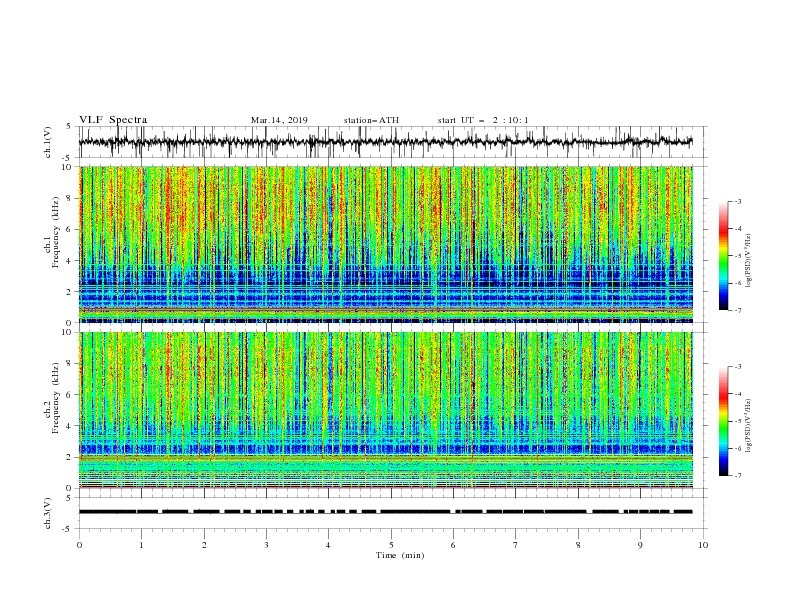
Task: Click the ch.1 voltage waveform trace
Action: [385, 142]
